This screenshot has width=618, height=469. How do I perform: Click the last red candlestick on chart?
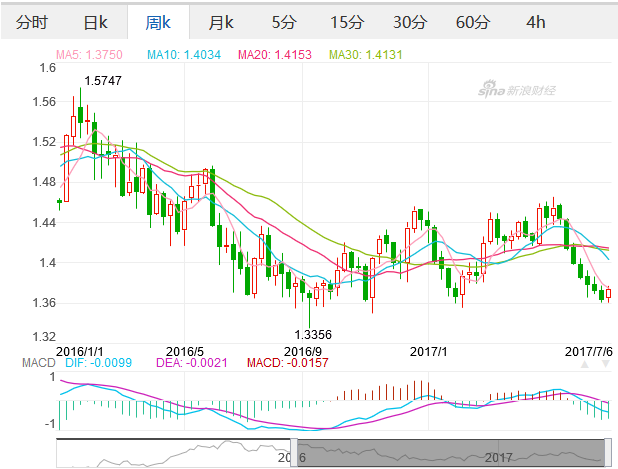point(609,294)
